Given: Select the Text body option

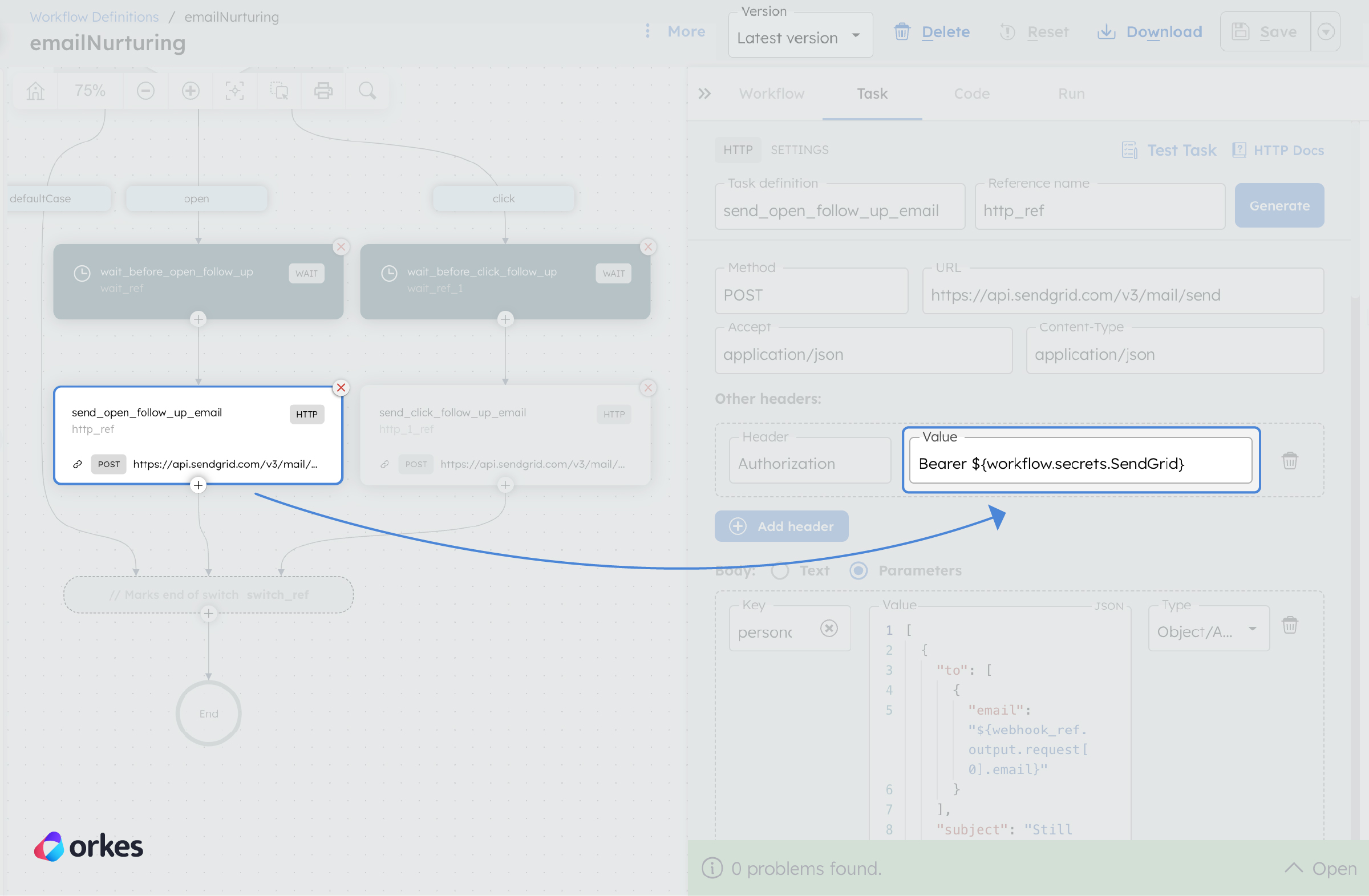Looking at the screenshot, I should [x=780, y=570].
